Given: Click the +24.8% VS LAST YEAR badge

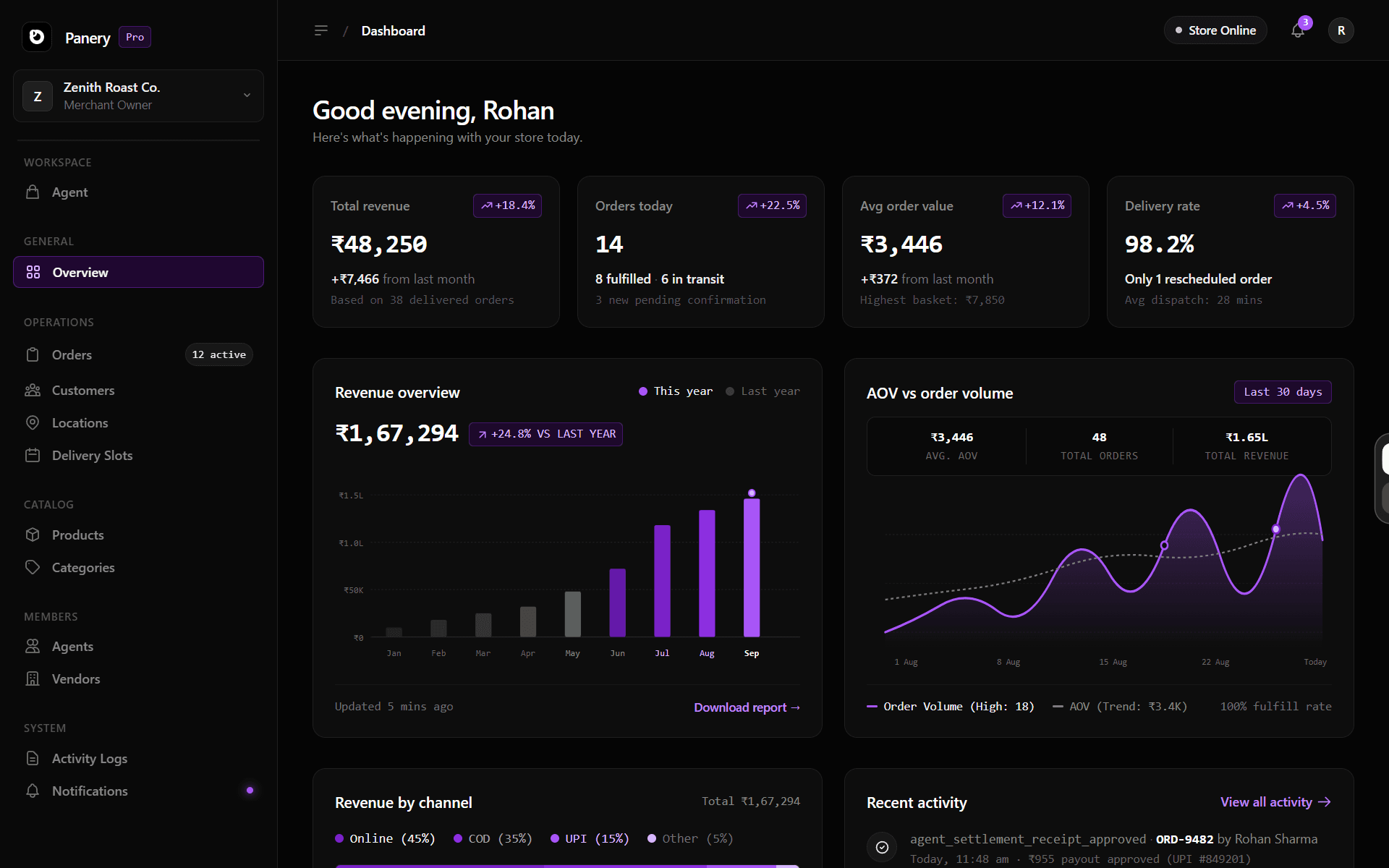Looking at the screenshot, I should pos(545,434).
